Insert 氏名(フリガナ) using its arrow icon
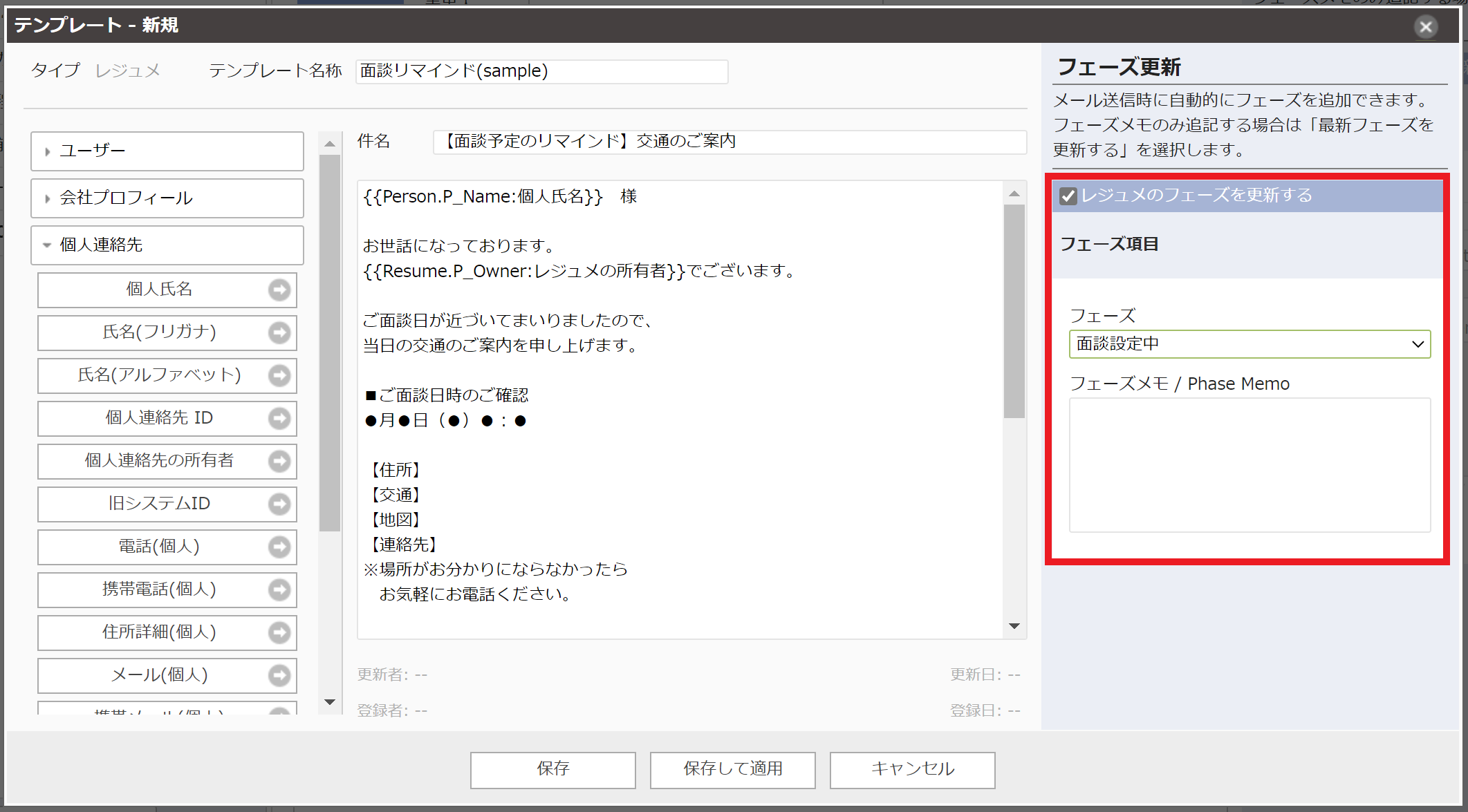Image resolution: width=1468 pixels, height=812 pixels. point(279,333)
